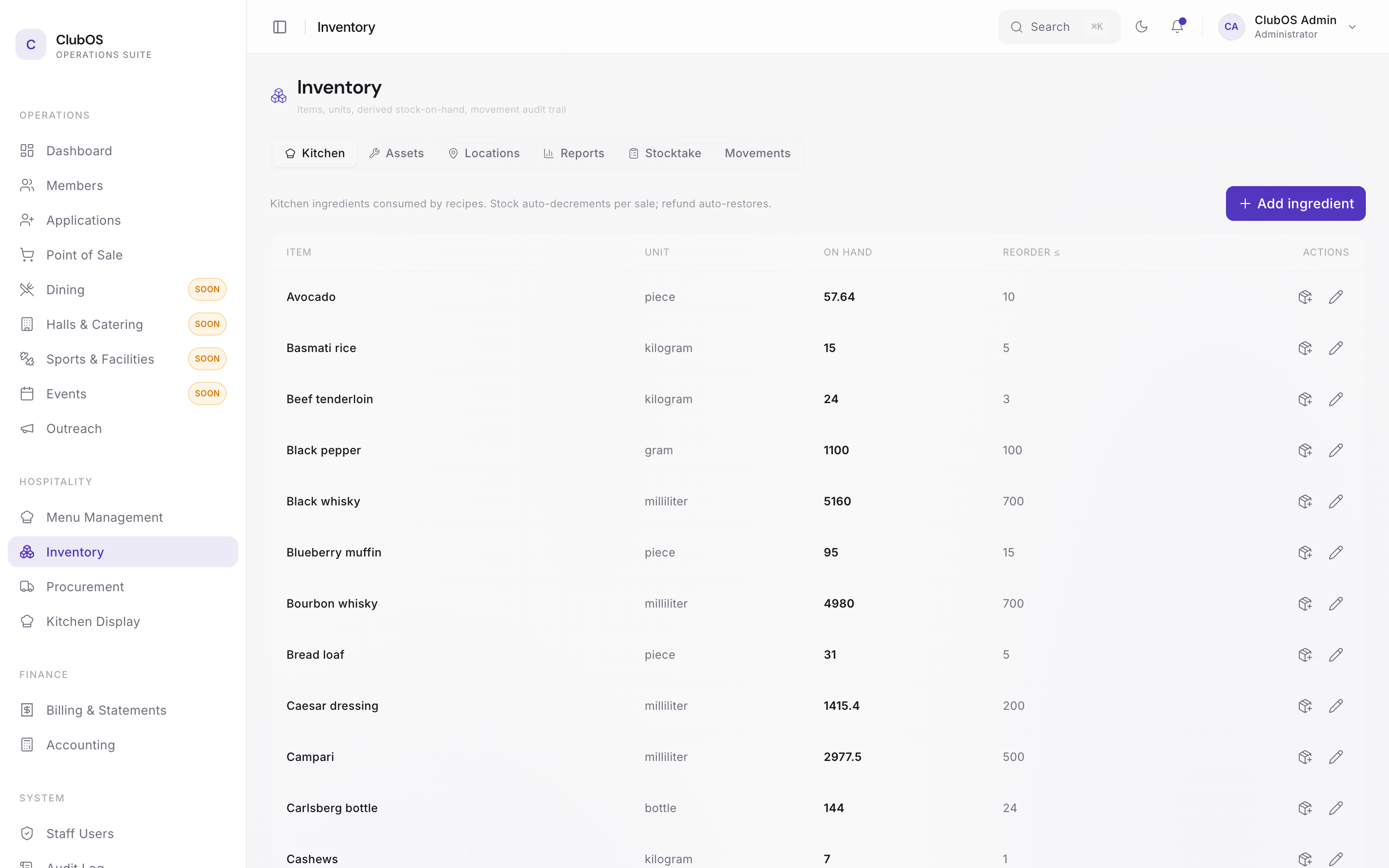Go to Members page

pos(123,186)
